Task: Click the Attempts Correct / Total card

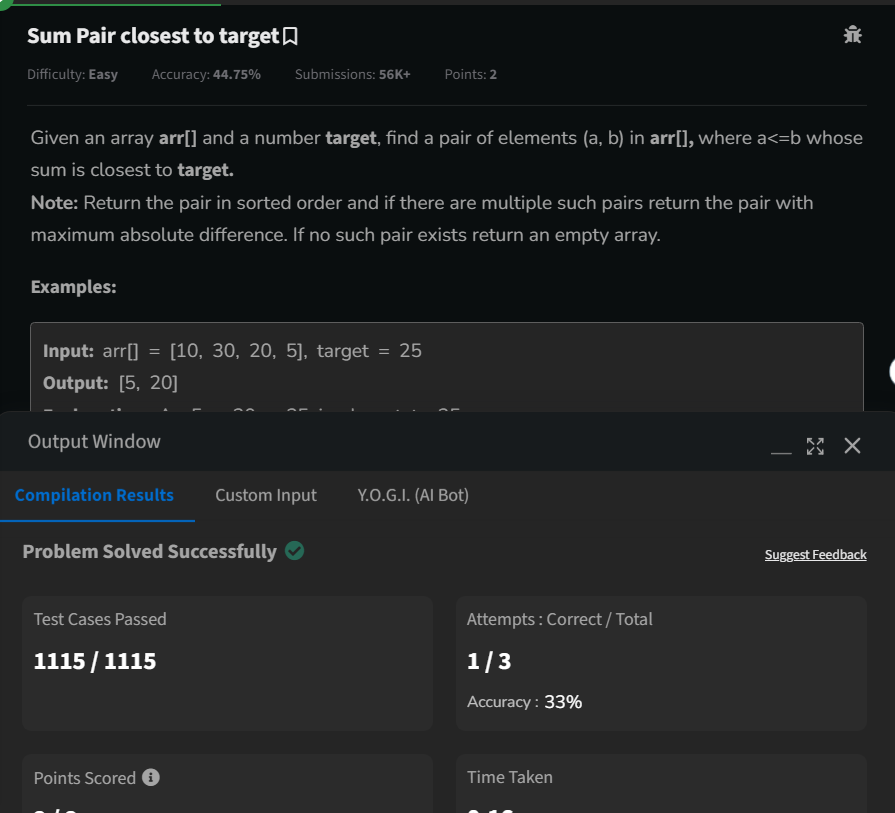Action: tap(661, 650)
